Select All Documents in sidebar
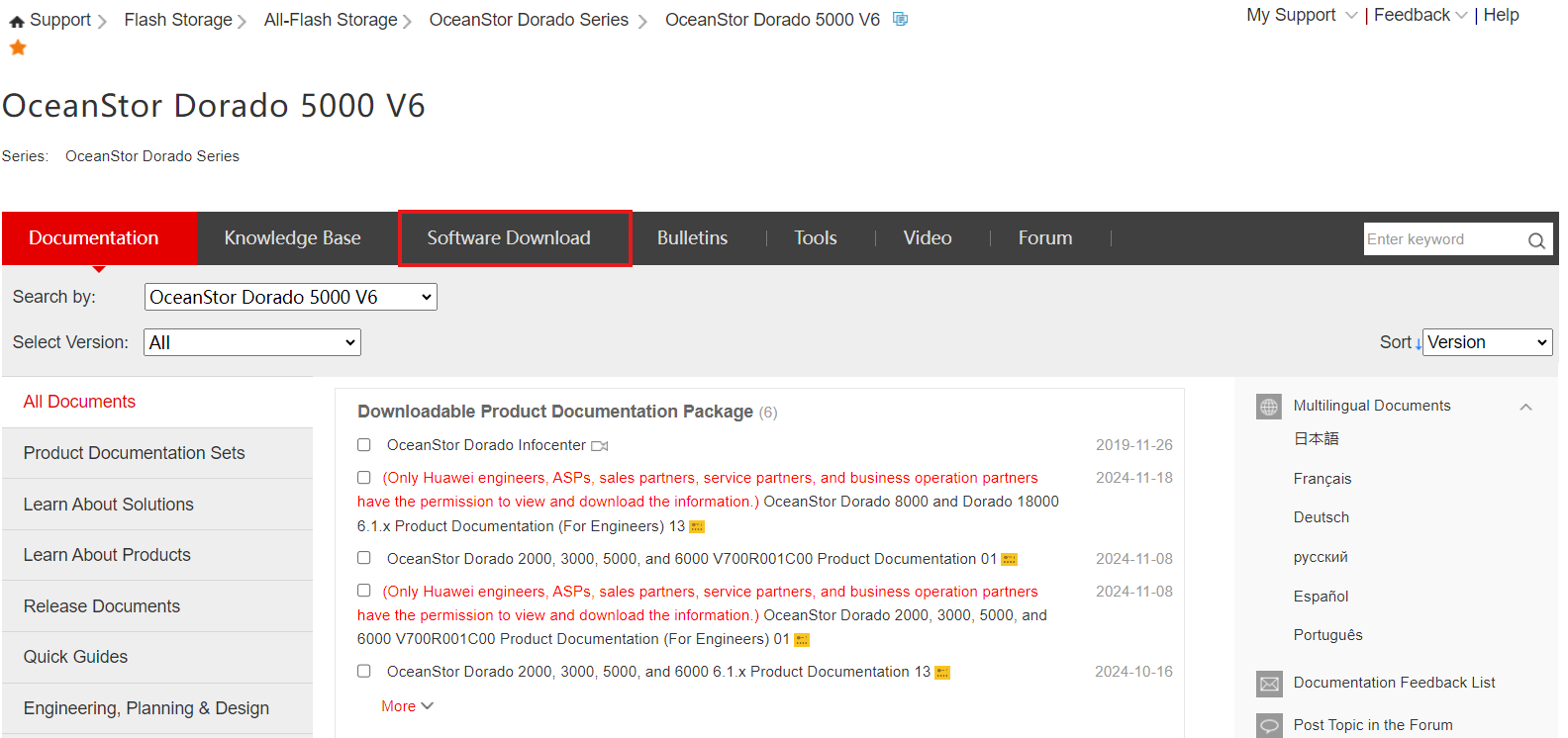Image resolution: width=1568 pixels, height=738 pixels. point(157,402)
